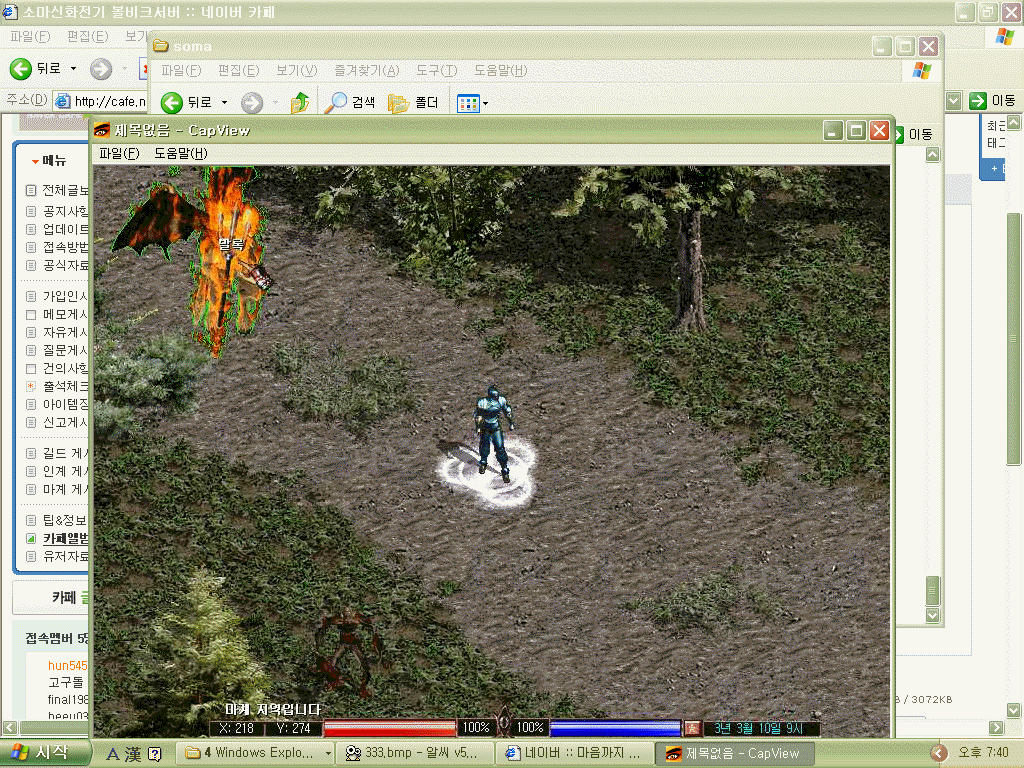Open the 즐겨찾기(A) menu in the soma window
This screenshot has height=768, width=1024.
tap(366, 71)
